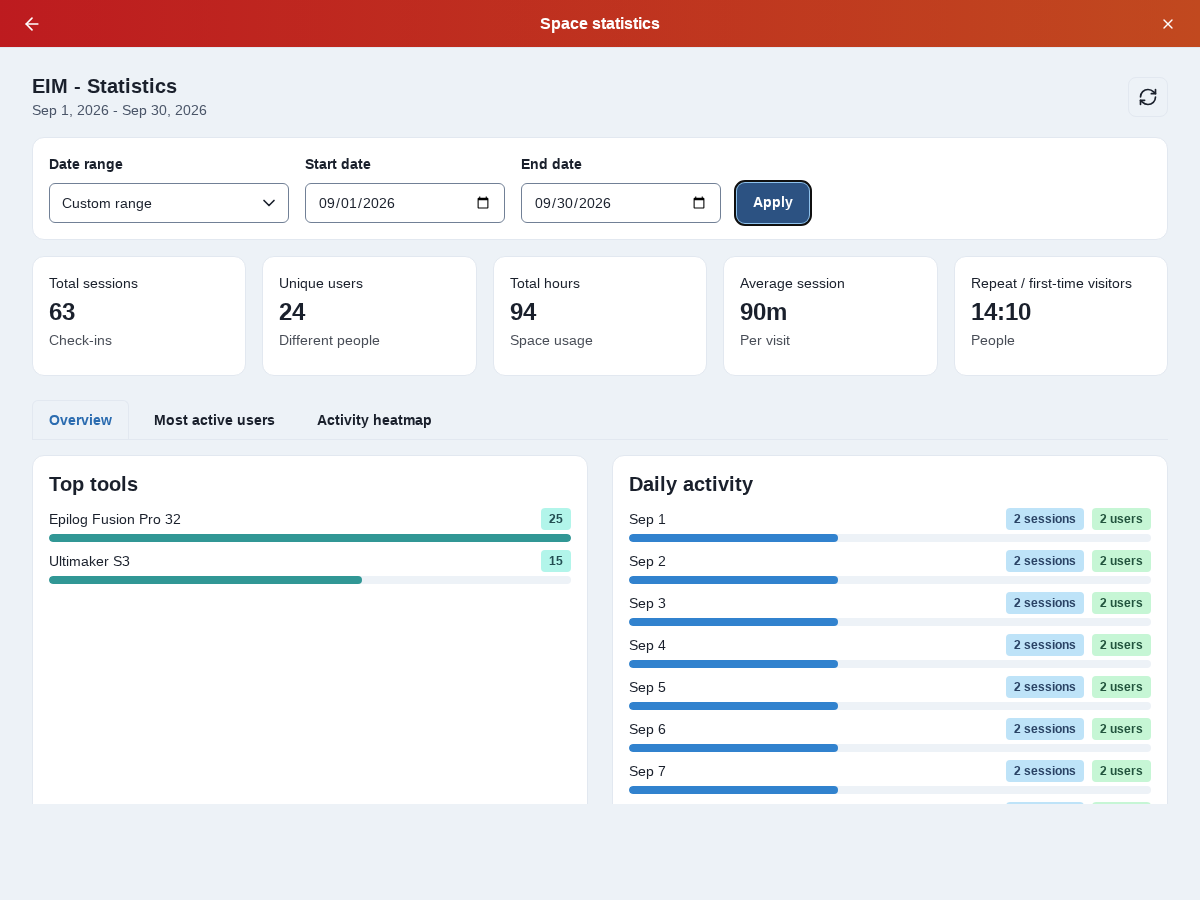Screen dimensions: 1200x900
Task: Click the Top tools heading
Action: coord(93,484)
